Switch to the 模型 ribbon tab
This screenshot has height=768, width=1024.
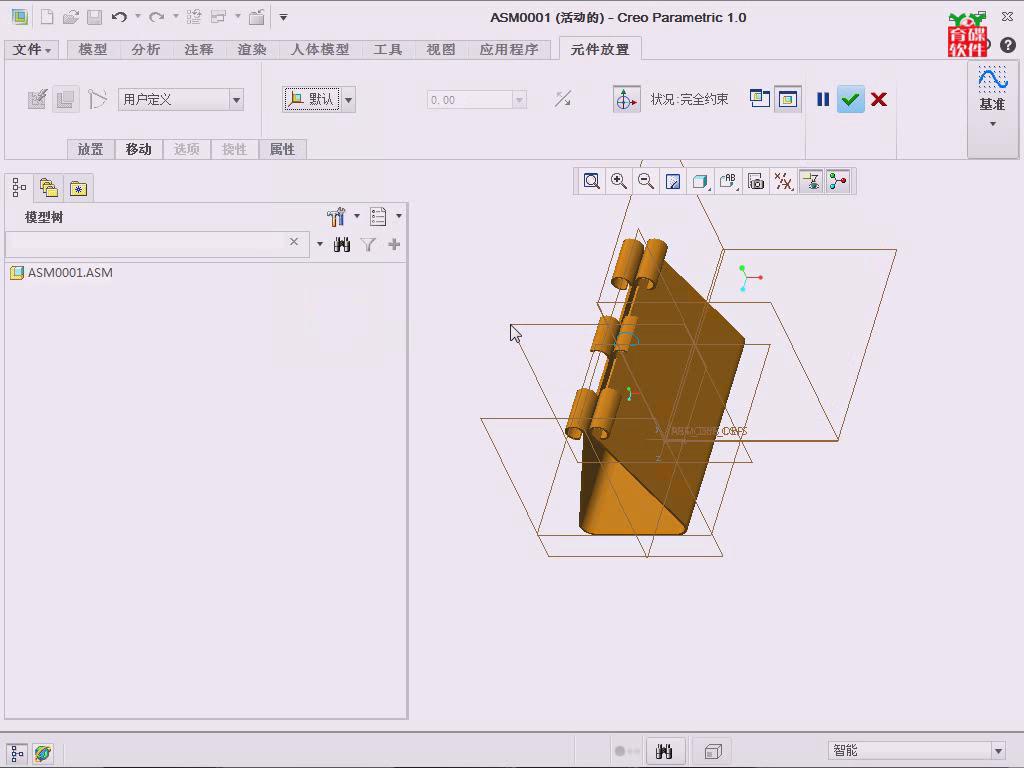(93, 50)
